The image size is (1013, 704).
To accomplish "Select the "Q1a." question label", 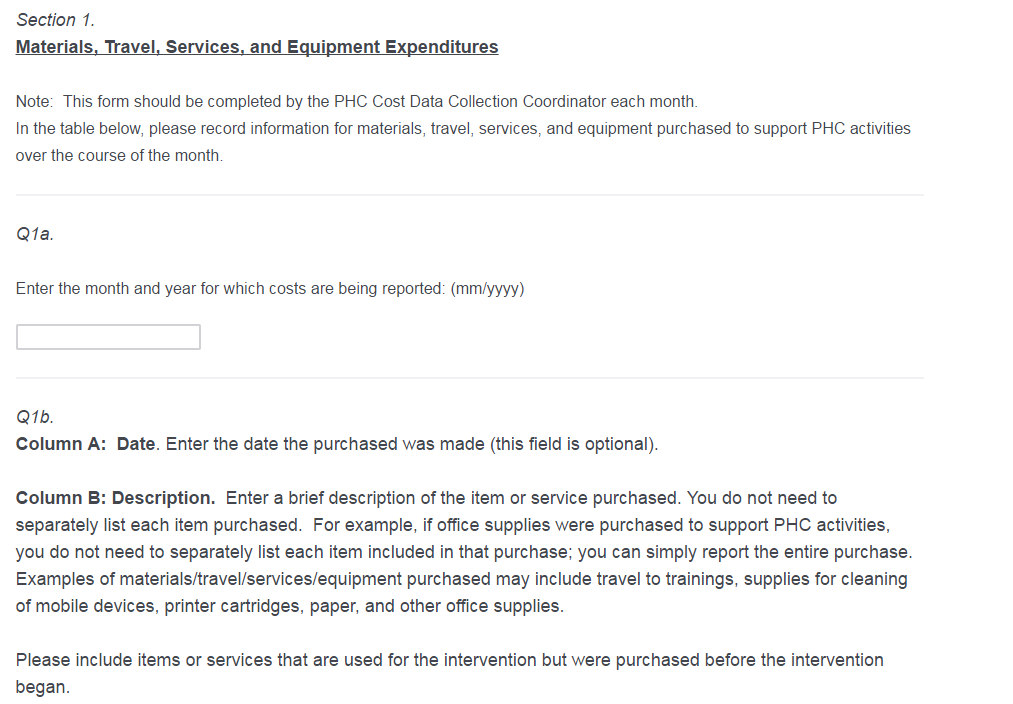I will pos(35,235).
